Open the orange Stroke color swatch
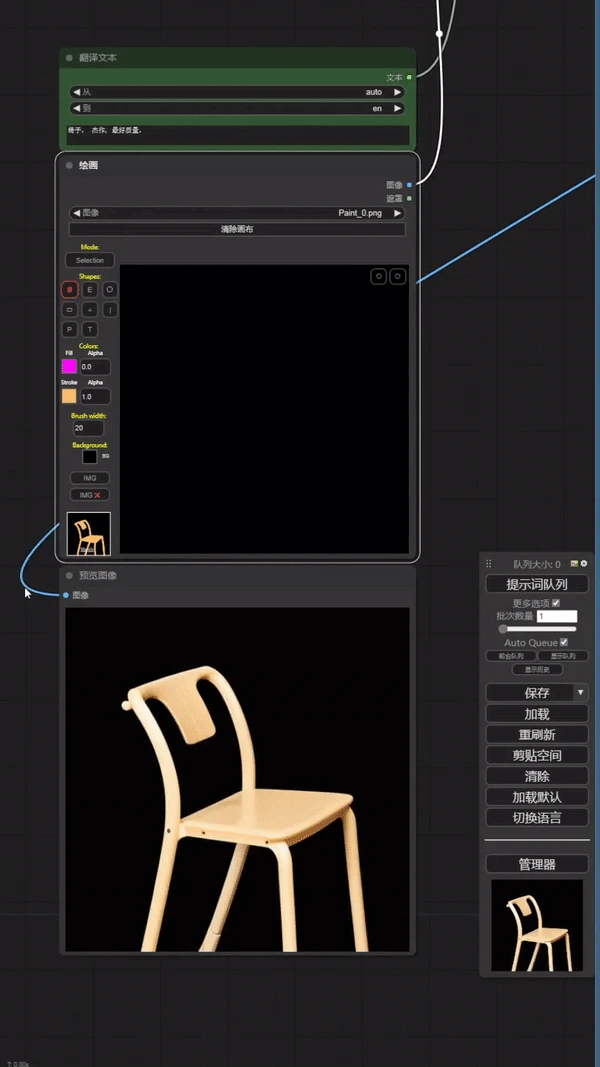 pos(69,396)
